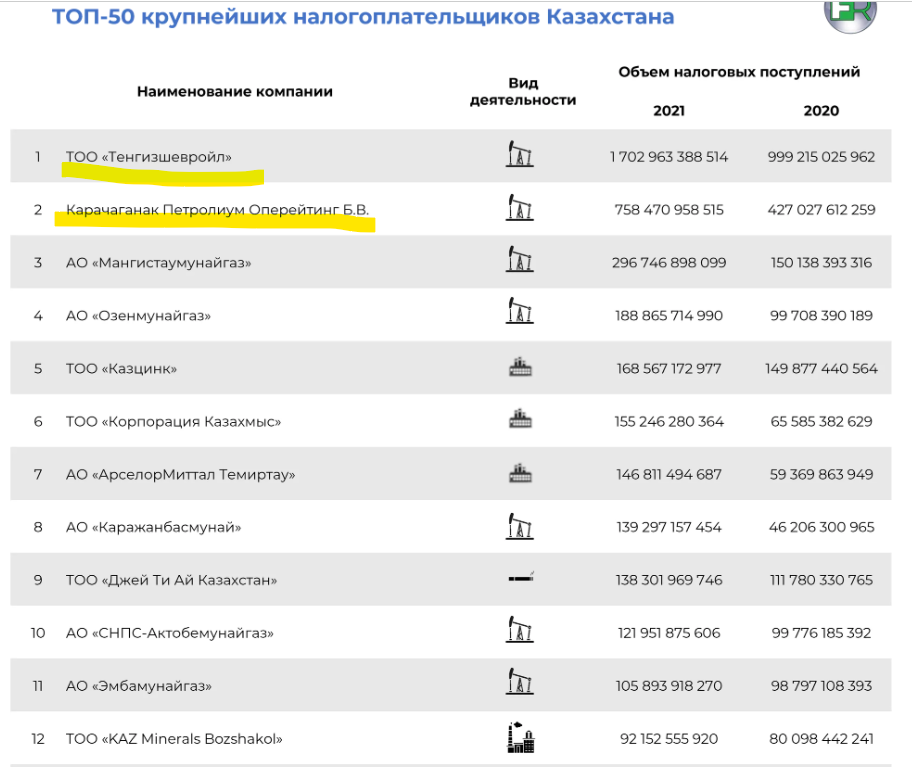Image resolution: width=912 pixels, height=767 pixels.
Task: Click the value 427 027 612 259
Action: [x=821, y=210]
